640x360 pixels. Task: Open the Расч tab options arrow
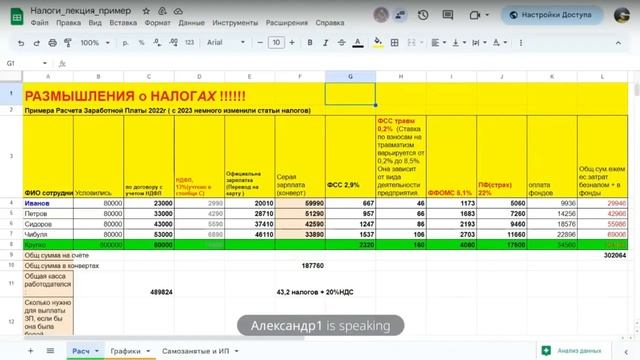(97, 351)
